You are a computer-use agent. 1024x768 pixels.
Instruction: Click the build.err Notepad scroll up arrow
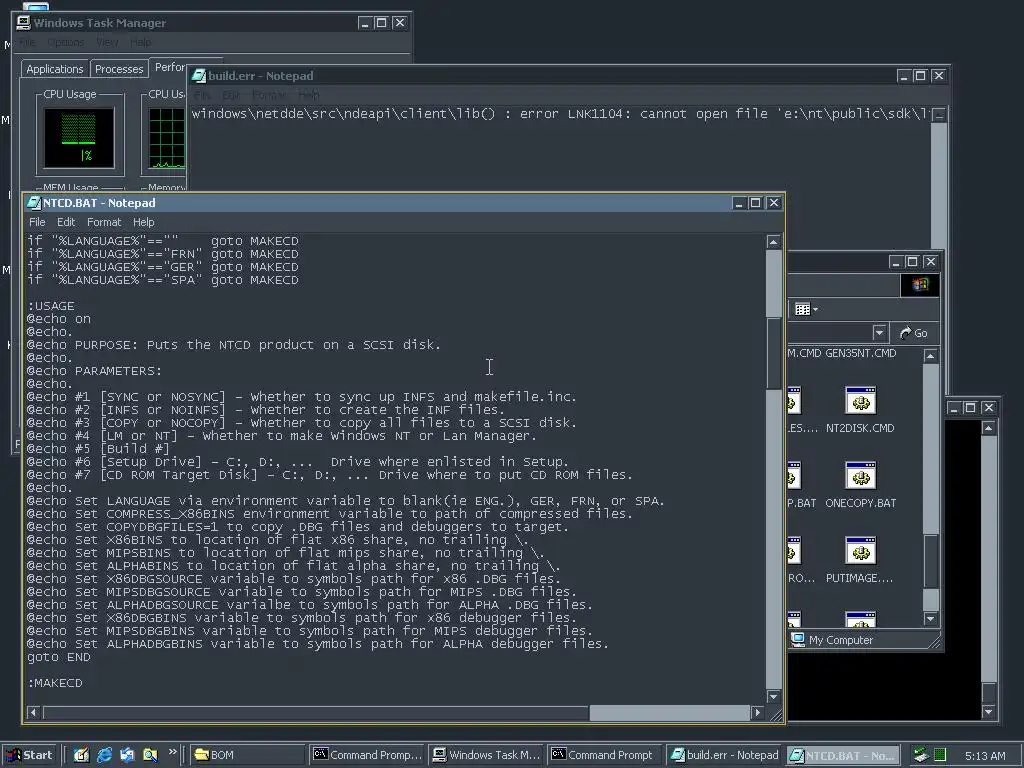click(x=938, y=115)
